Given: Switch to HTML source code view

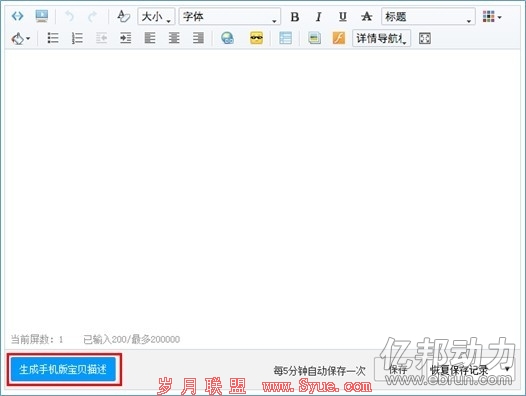Looking at the screenshot, I should point(17,16).
